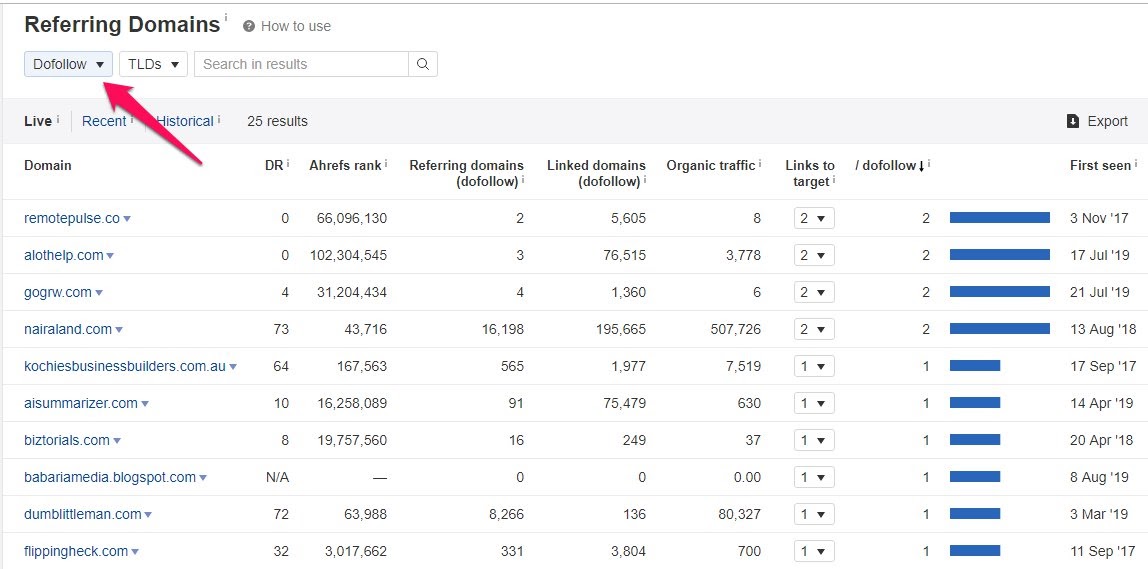Image resolution: width=1148 pixels, height=569 pixels.
Task: Sort by Organic traffic column header
Action: click(710, 166)
